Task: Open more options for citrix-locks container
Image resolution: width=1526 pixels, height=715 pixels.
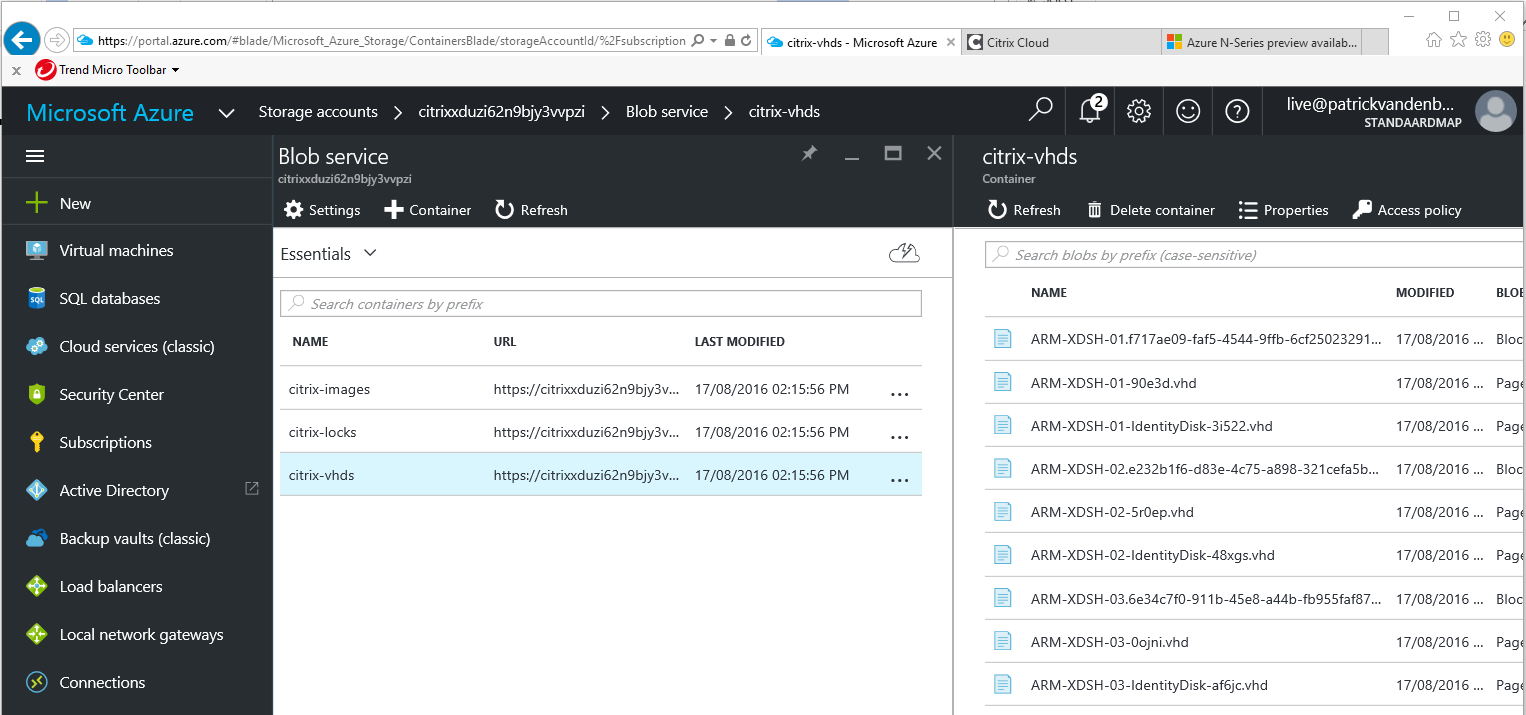Action: 900,437
